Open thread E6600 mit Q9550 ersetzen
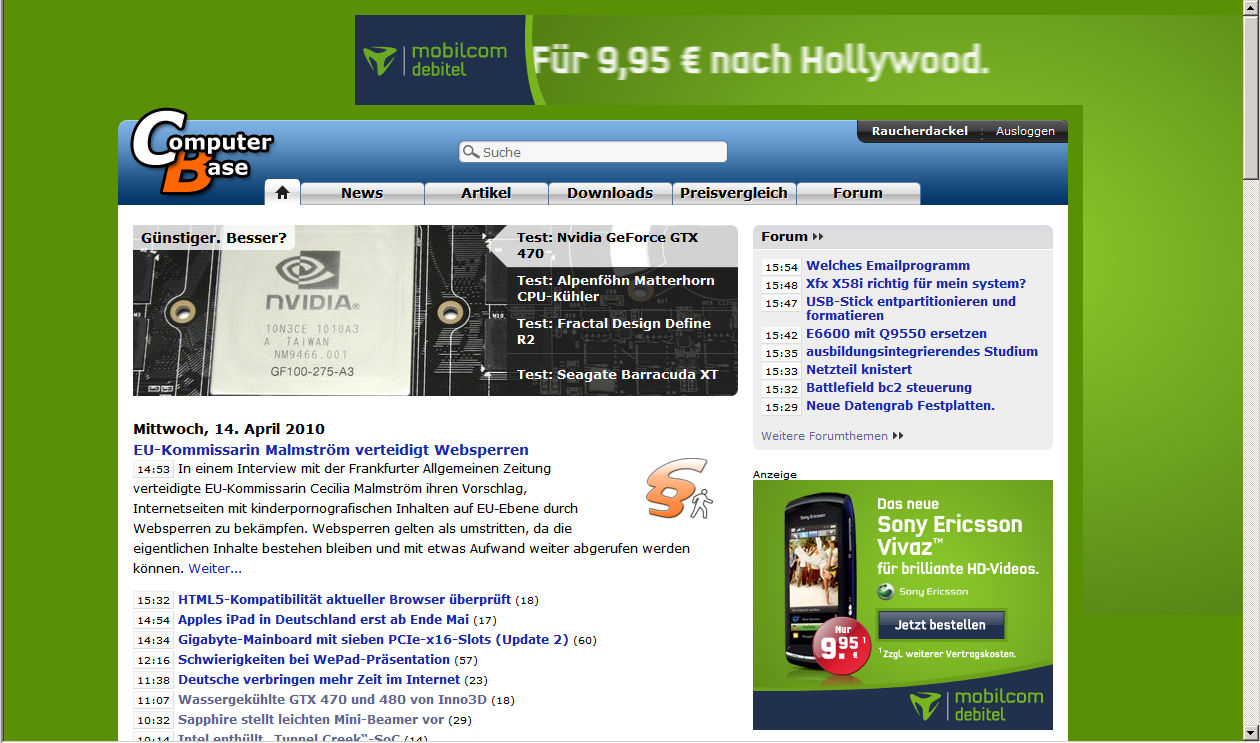The image size is (1260, 743). (896, 333)
